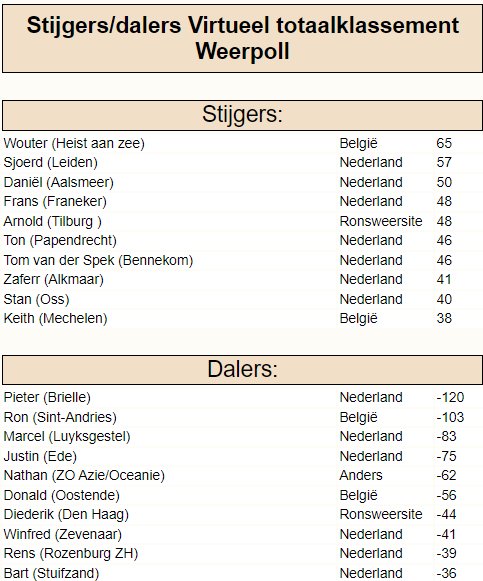Image resolution: width=483 pixels, height=581 pixels.
Task: Select the Ronsweersite label beside Arnold
Action: pyautogui.click(x=381, y=222)
